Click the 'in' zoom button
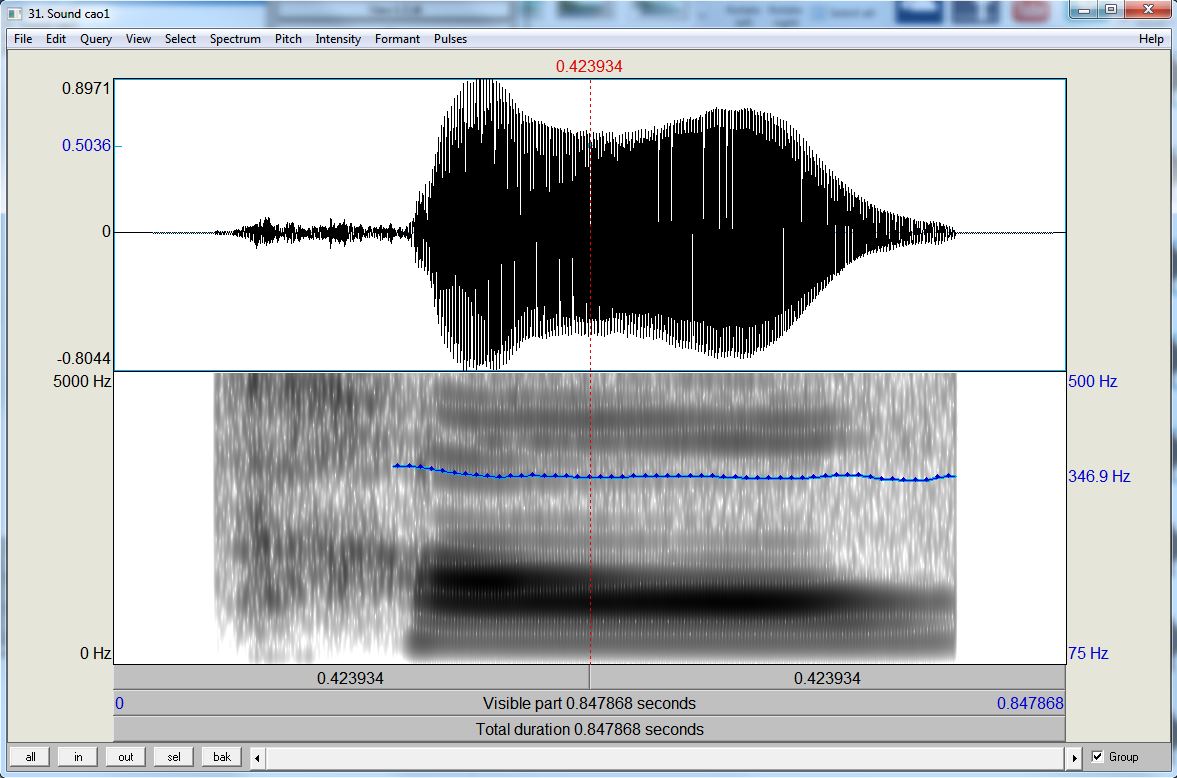This screenshot has height=778, width=1177. tap(78, 757)
